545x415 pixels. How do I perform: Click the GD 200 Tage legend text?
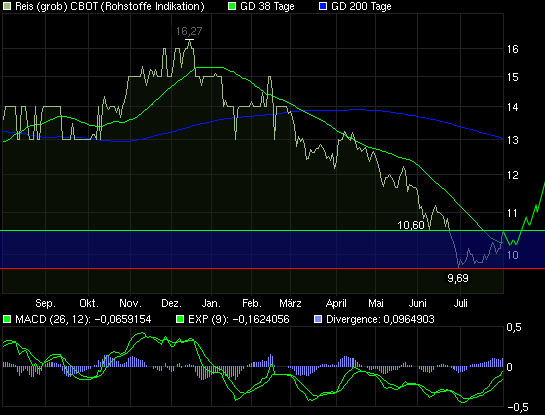[x=361, y=6]
